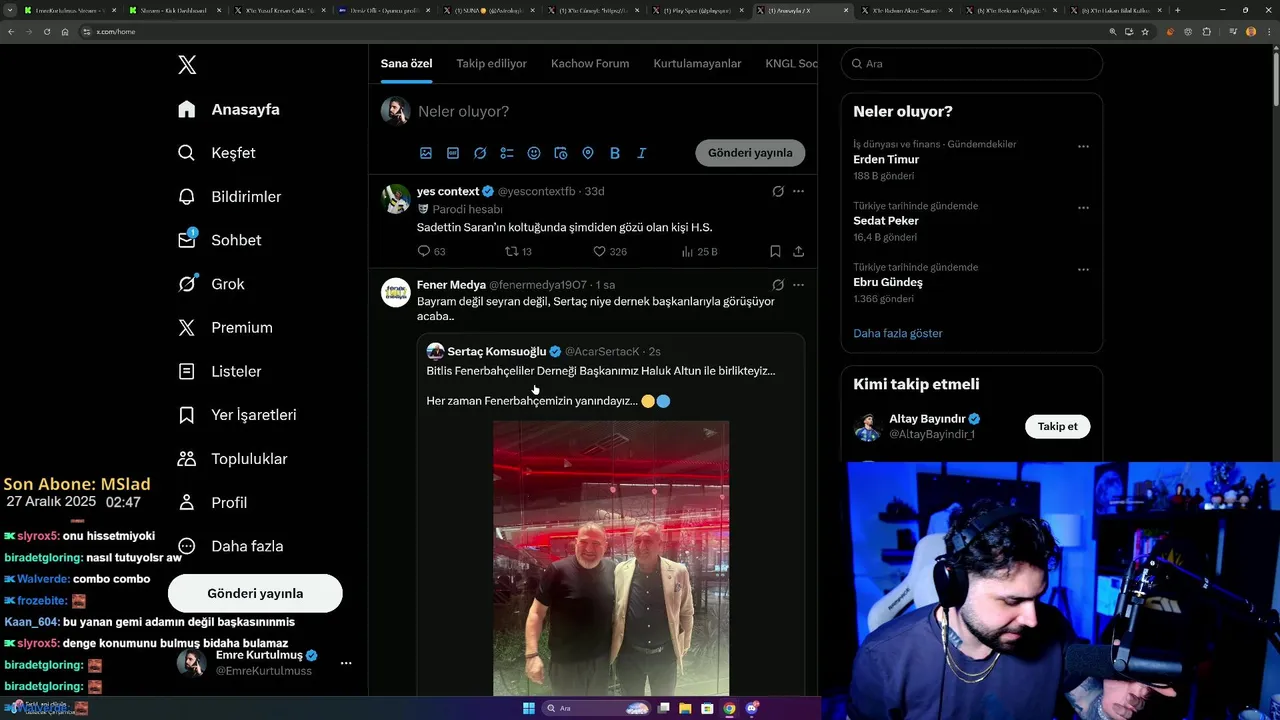Click Grok icon on the Fener Medya post

click(x=778, y=285)
